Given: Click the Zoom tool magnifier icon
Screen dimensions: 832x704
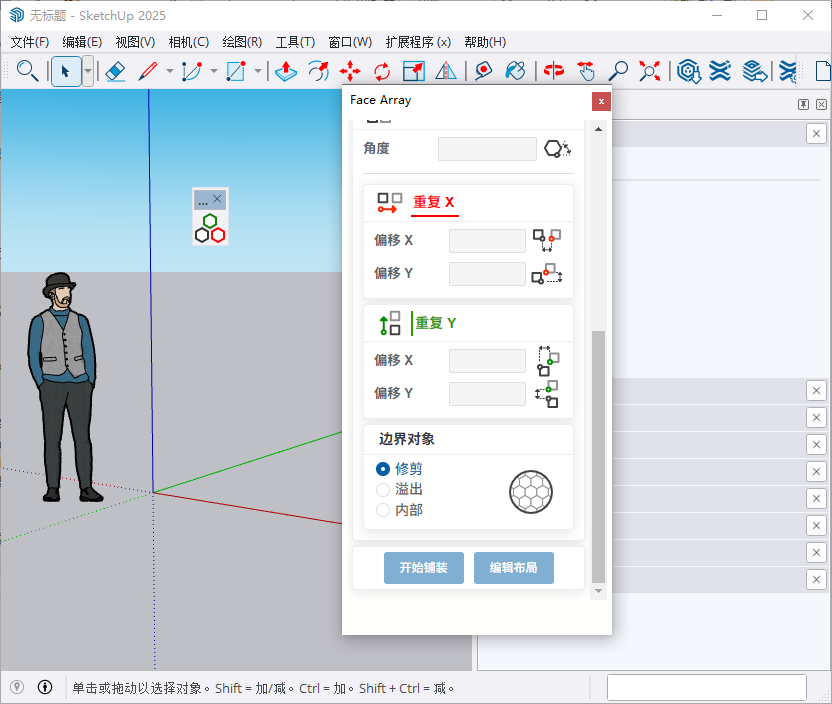Looking at the screenshot, I should [619, 72].
